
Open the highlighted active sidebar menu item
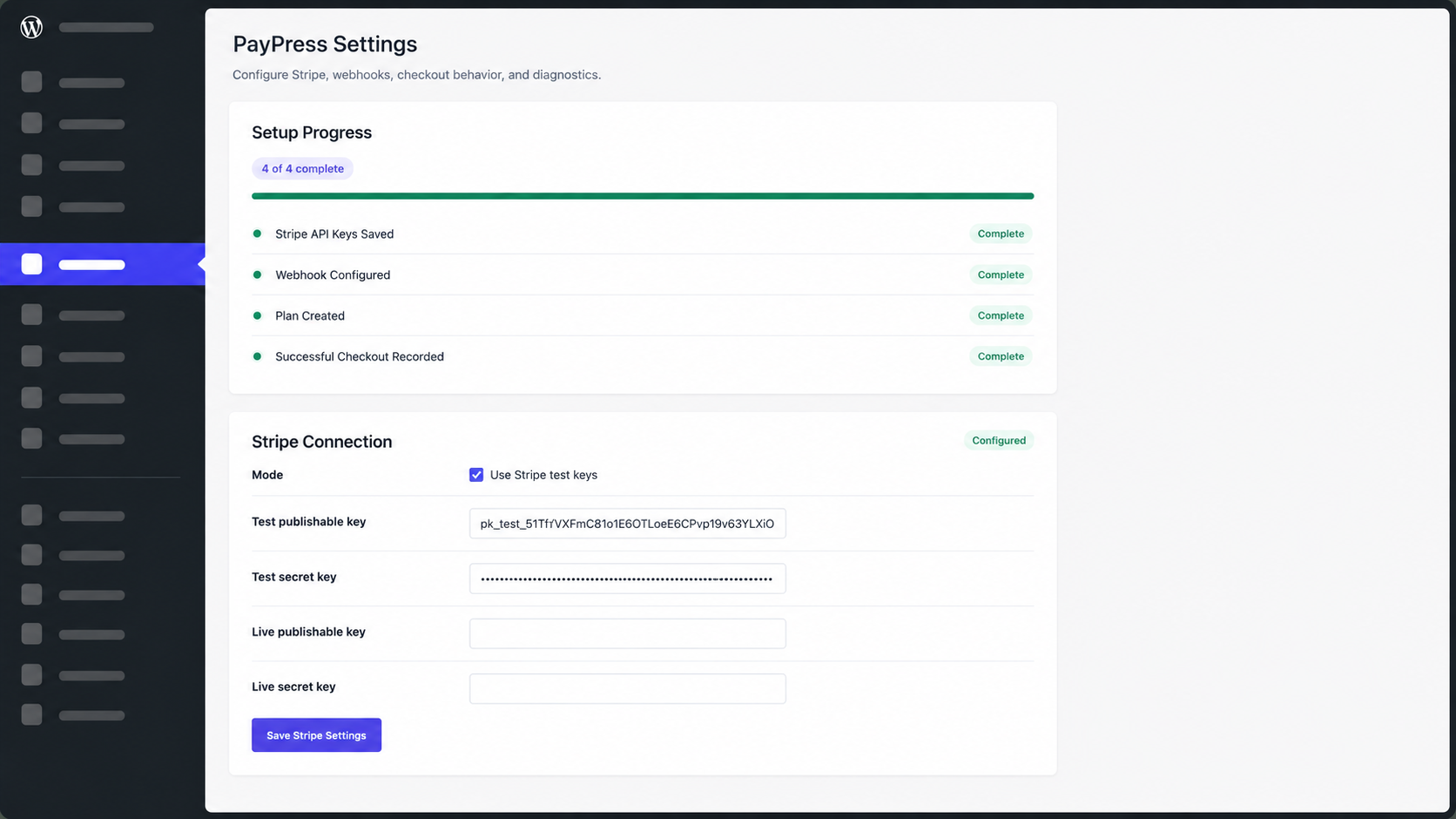(103, 264)
